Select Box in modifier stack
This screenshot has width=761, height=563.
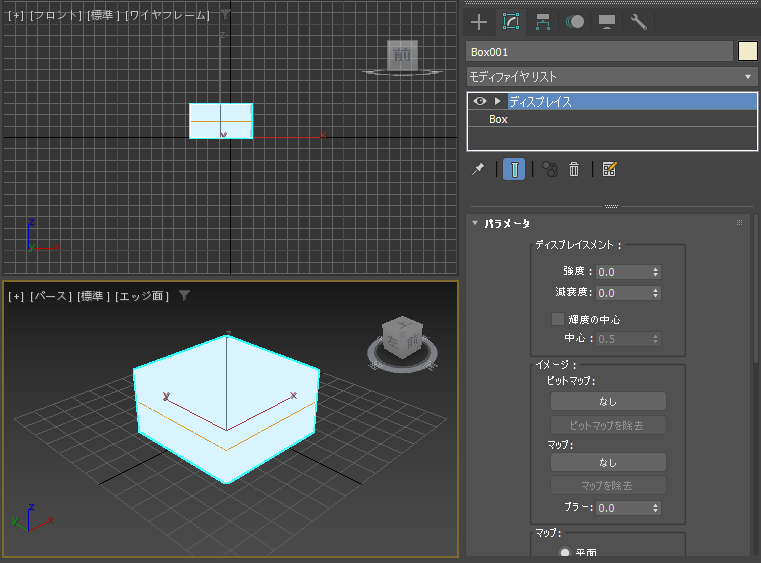[x=612, y=119]
